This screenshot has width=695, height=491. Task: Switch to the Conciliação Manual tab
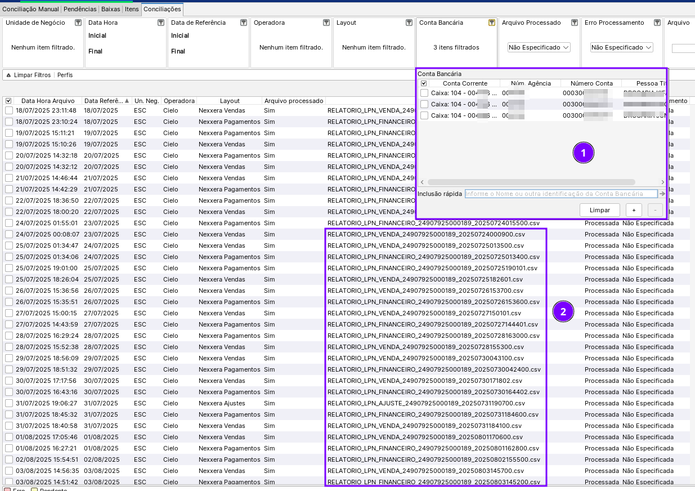[x=29, y=8]
